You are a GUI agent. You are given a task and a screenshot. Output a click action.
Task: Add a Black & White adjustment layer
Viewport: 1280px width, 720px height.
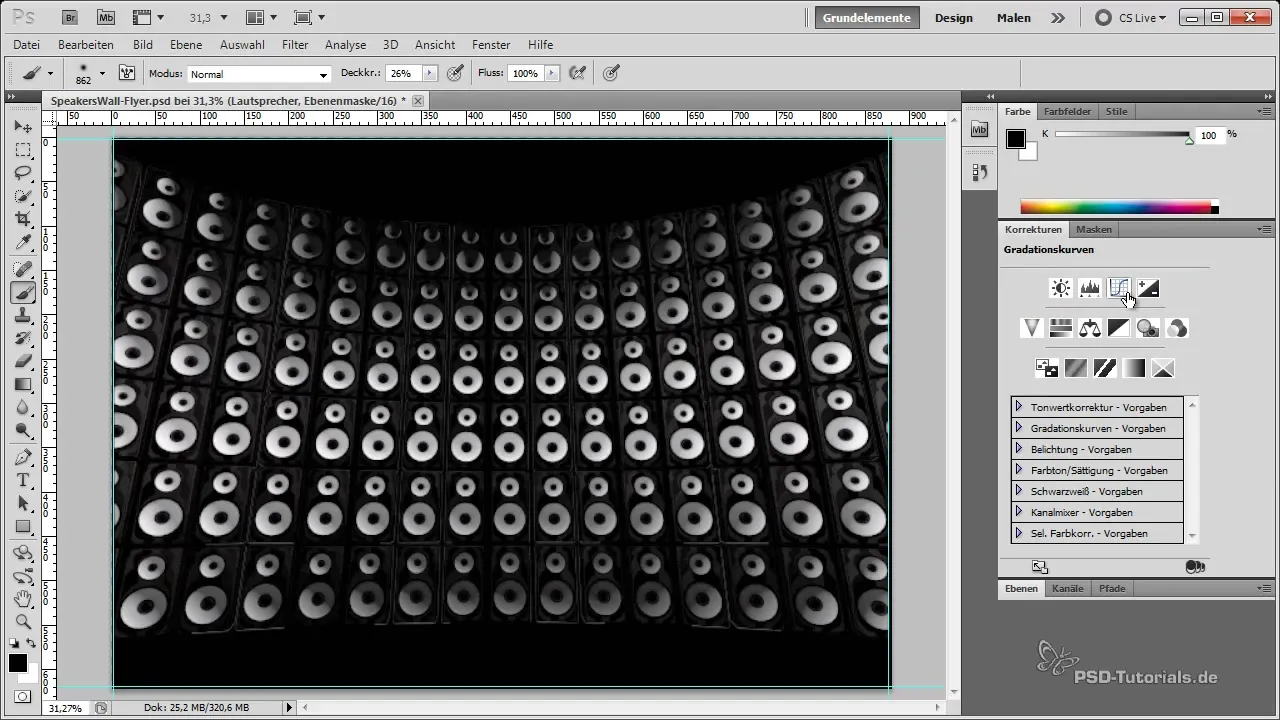(x=1119, y=328)
